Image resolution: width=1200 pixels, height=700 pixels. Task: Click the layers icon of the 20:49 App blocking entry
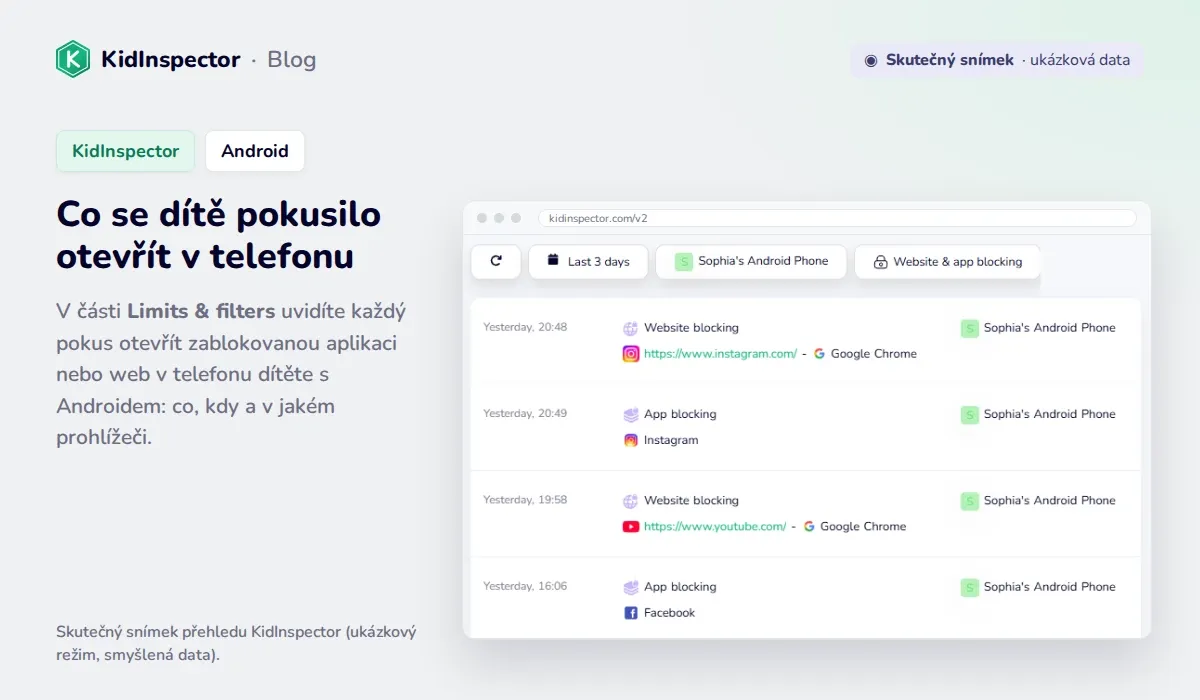tap(630, 414)
